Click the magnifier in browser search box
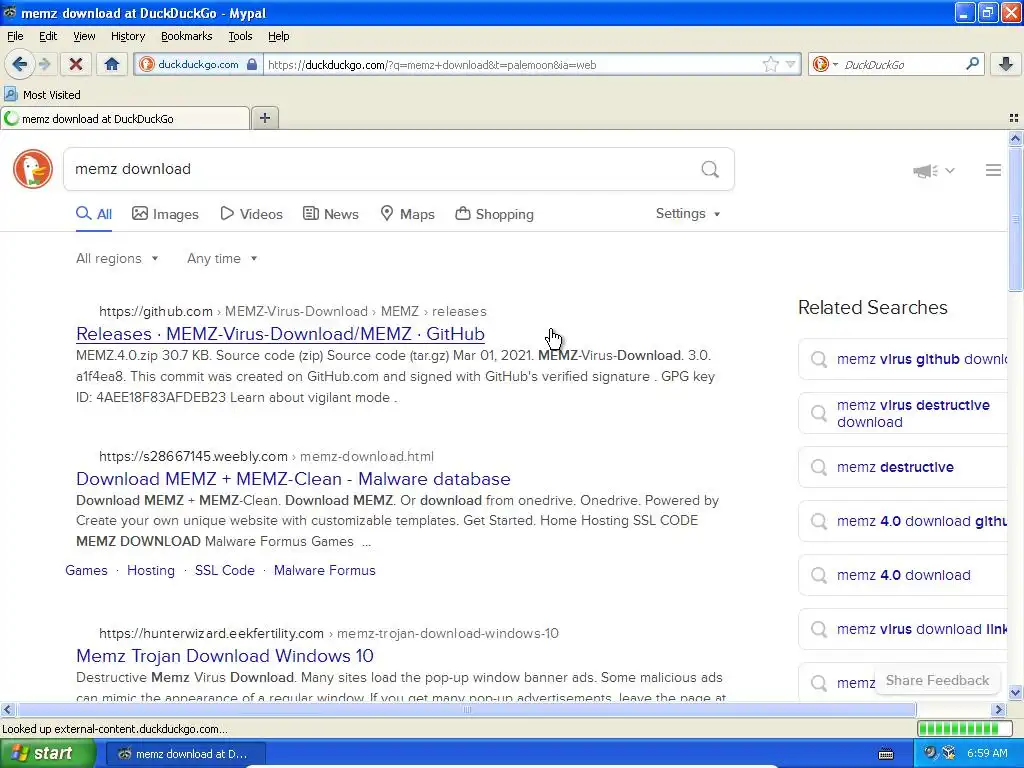1024x768 pixels. [x=972, y=64]
